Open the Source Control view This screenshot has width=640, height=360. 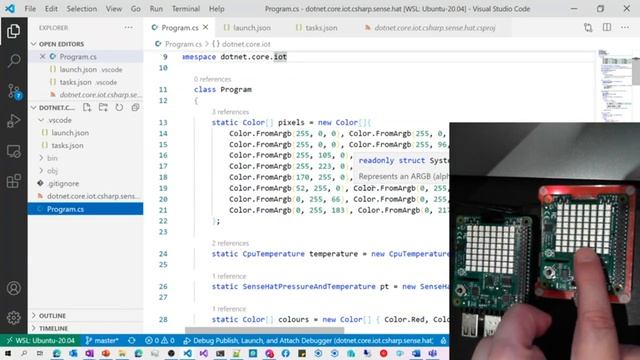pyautogui.click(x=13, y=91)
